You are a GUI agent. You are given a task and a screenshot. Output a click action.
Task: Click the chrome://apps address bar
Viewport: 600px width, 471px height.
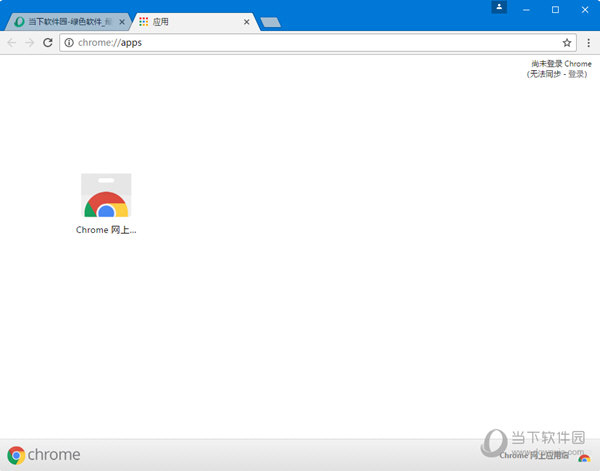300,43
